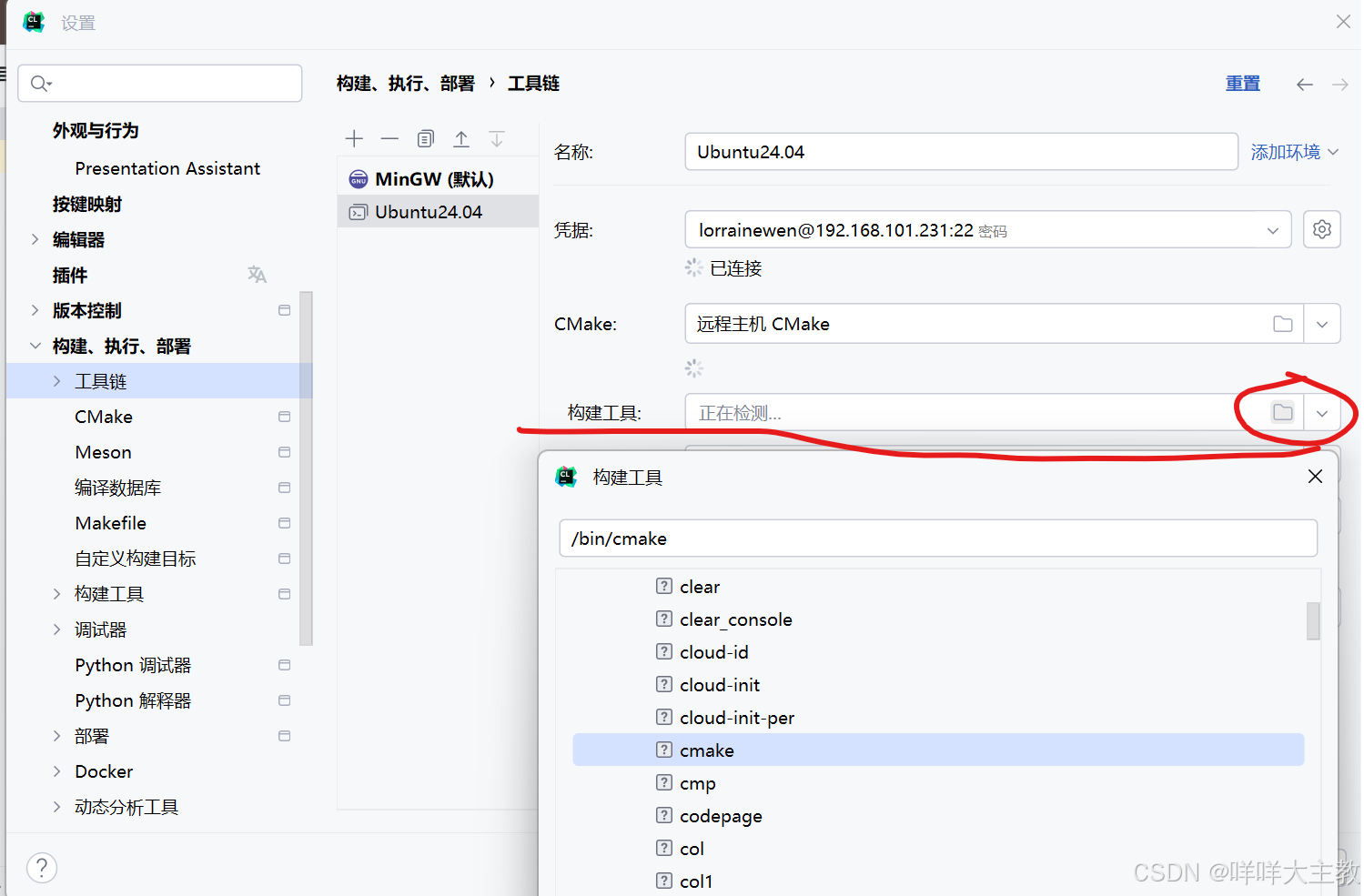This screenshot has width=1364, height=896.
Task: Open SSH credentials settings gear
Action: click(x=1322, y=229)
